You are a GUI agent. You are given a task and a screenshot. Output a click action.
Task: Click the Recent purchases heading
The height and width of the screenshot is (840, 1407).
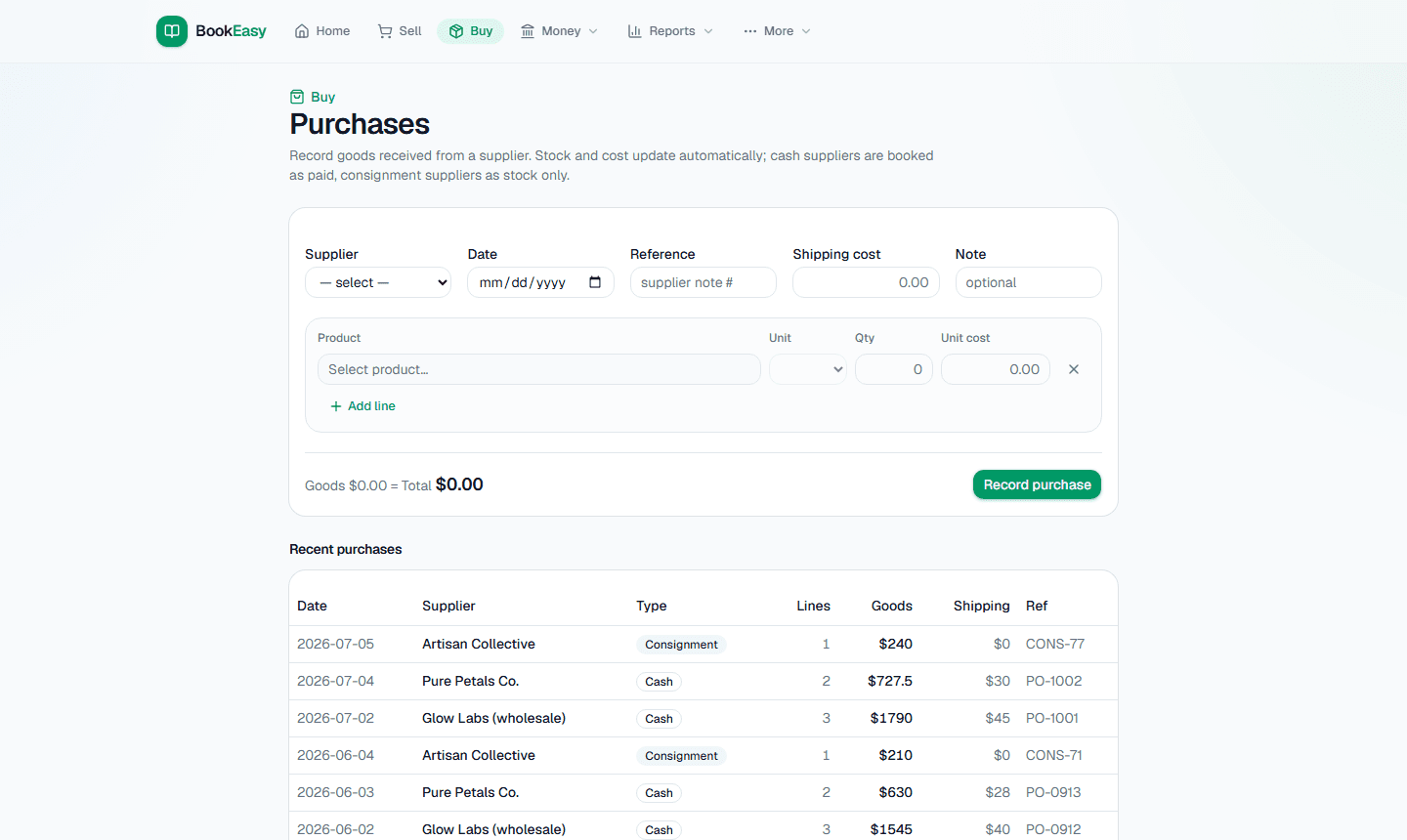click(x=346, y=549)
